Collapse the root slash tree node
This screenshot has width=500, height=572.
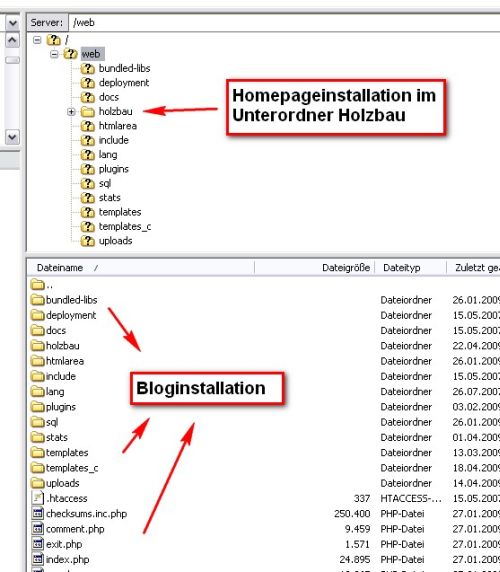pyautogui.click(x=37, y=40)
